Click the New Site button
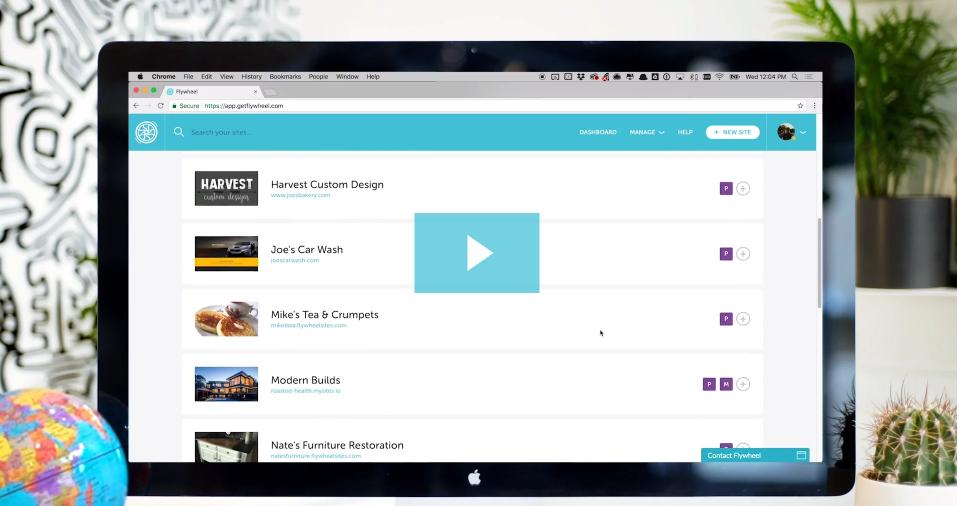Image resolution: width=959 pixels, height=506 pixels. tap(732, 132)
